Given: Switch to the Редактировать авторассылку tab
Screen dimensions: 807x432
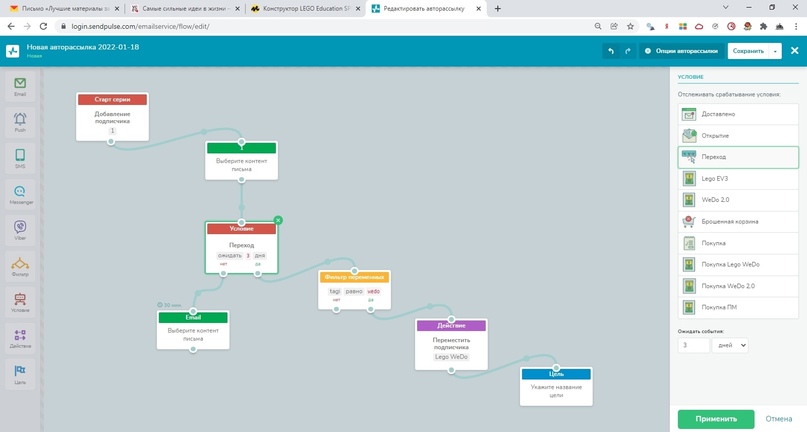Looking at the screenshot, I should [x=427, y=9].
